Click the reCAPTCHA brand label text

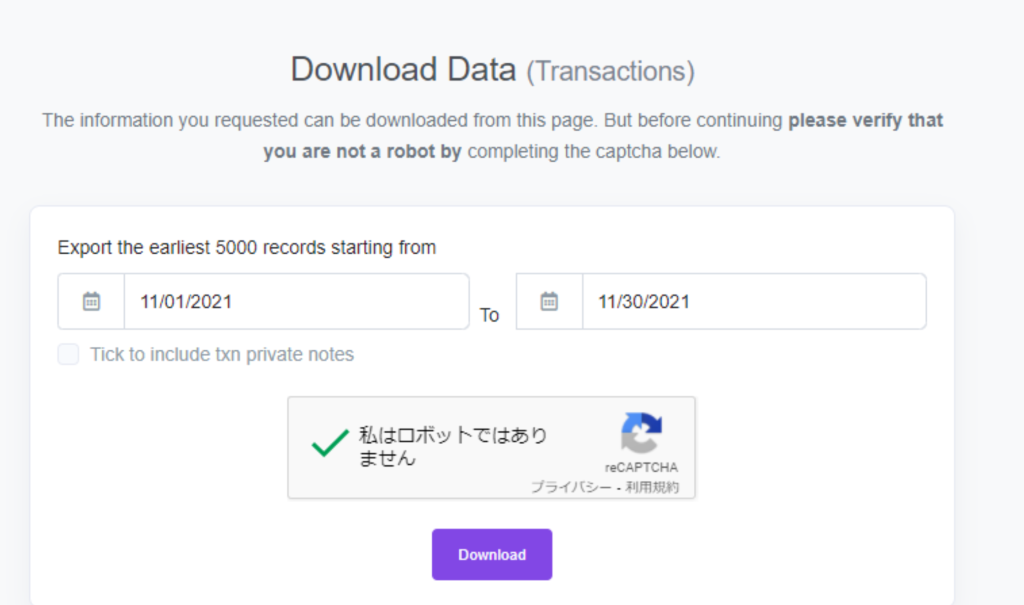pos(641,468)
